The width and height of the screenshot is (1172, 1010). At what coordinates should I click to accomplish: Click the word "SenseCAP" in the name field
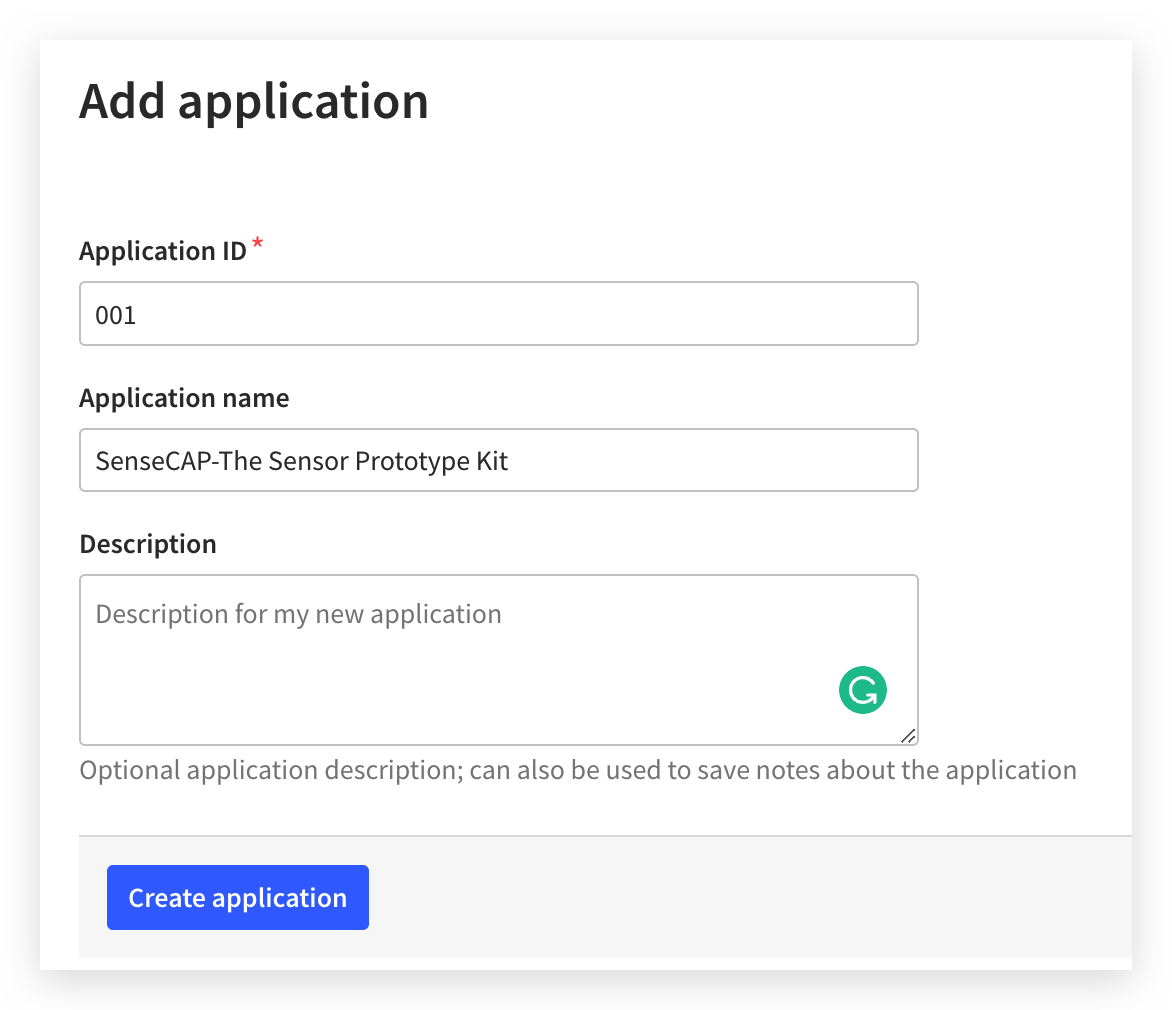[153, 461]
